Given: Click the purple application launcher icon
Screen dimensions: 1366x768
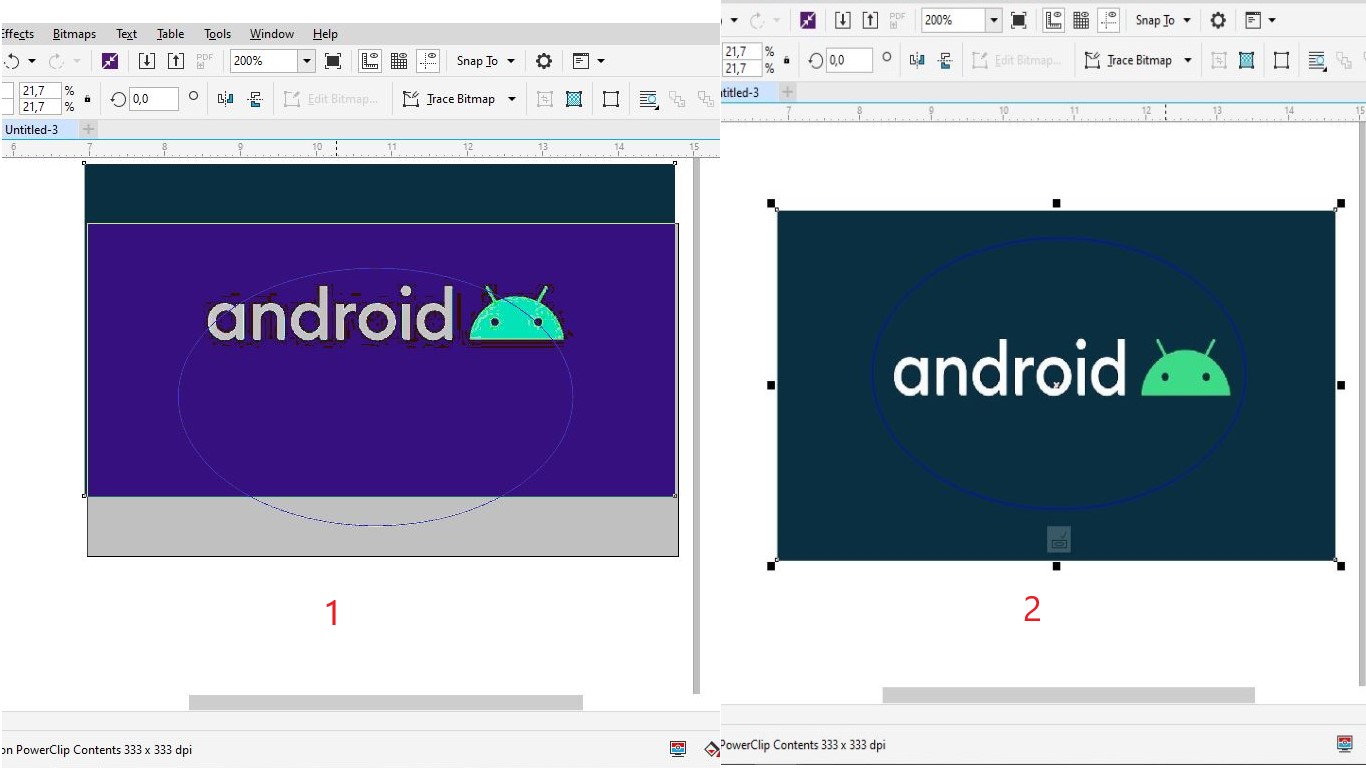Looking at the screenshot, I should [110, 61].
